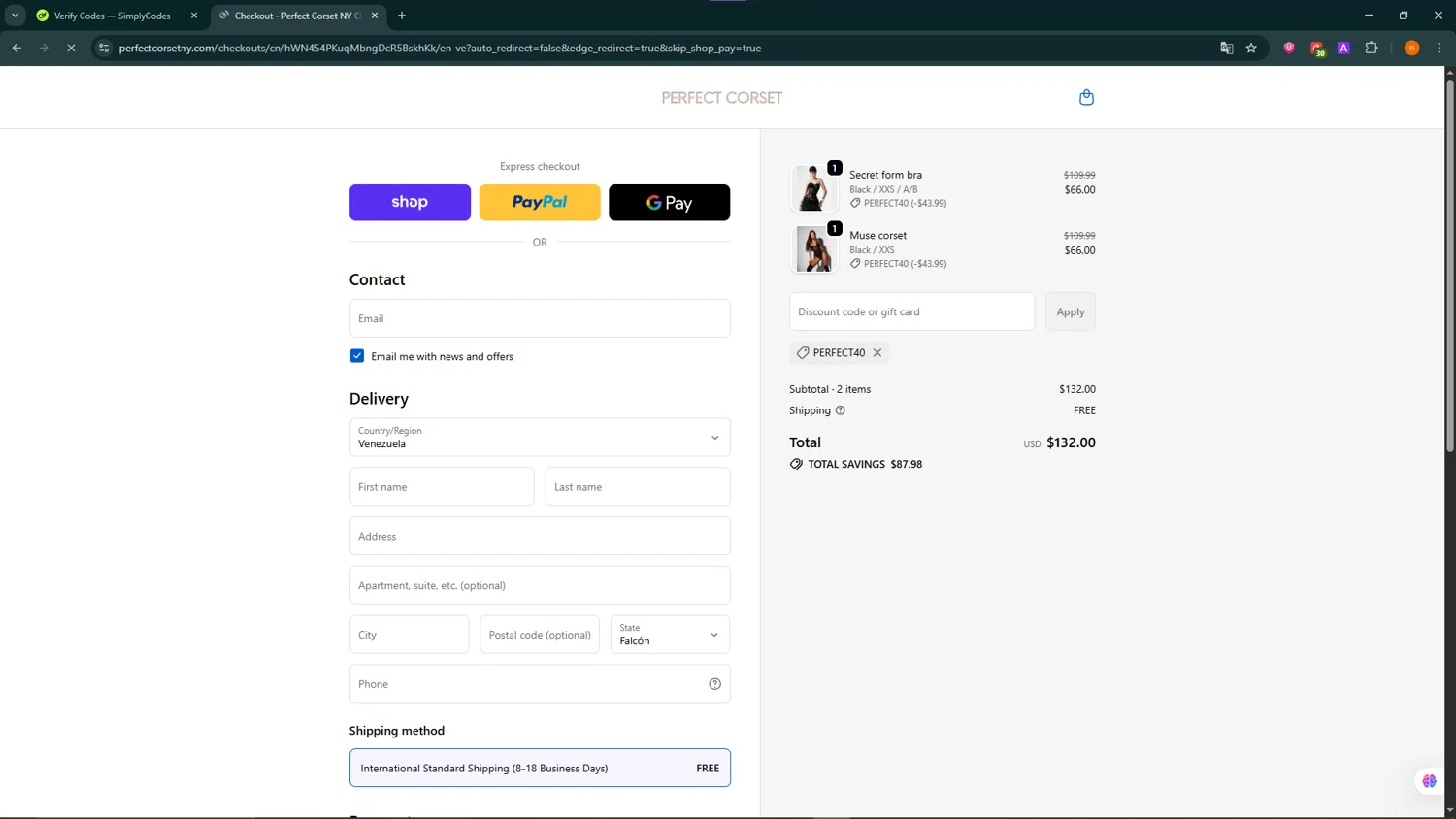Pay with Shop Pay express button
This screenshot has height=819, width=1456.
410,203
